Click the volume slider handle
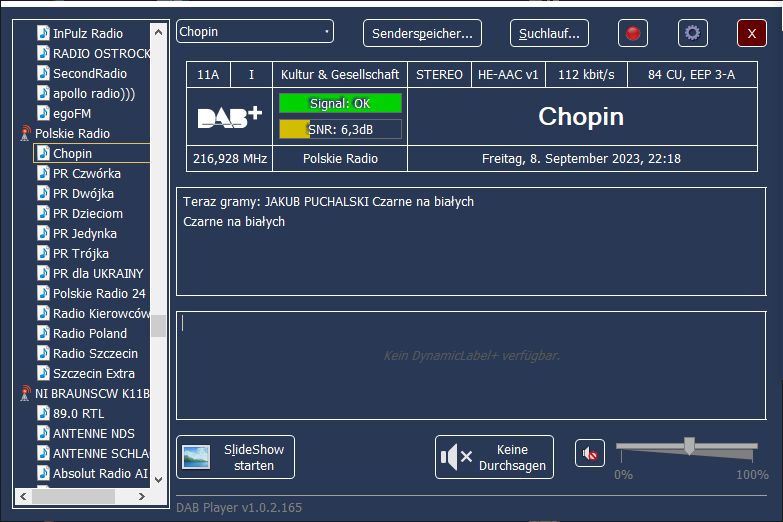 tap(689, 446)
